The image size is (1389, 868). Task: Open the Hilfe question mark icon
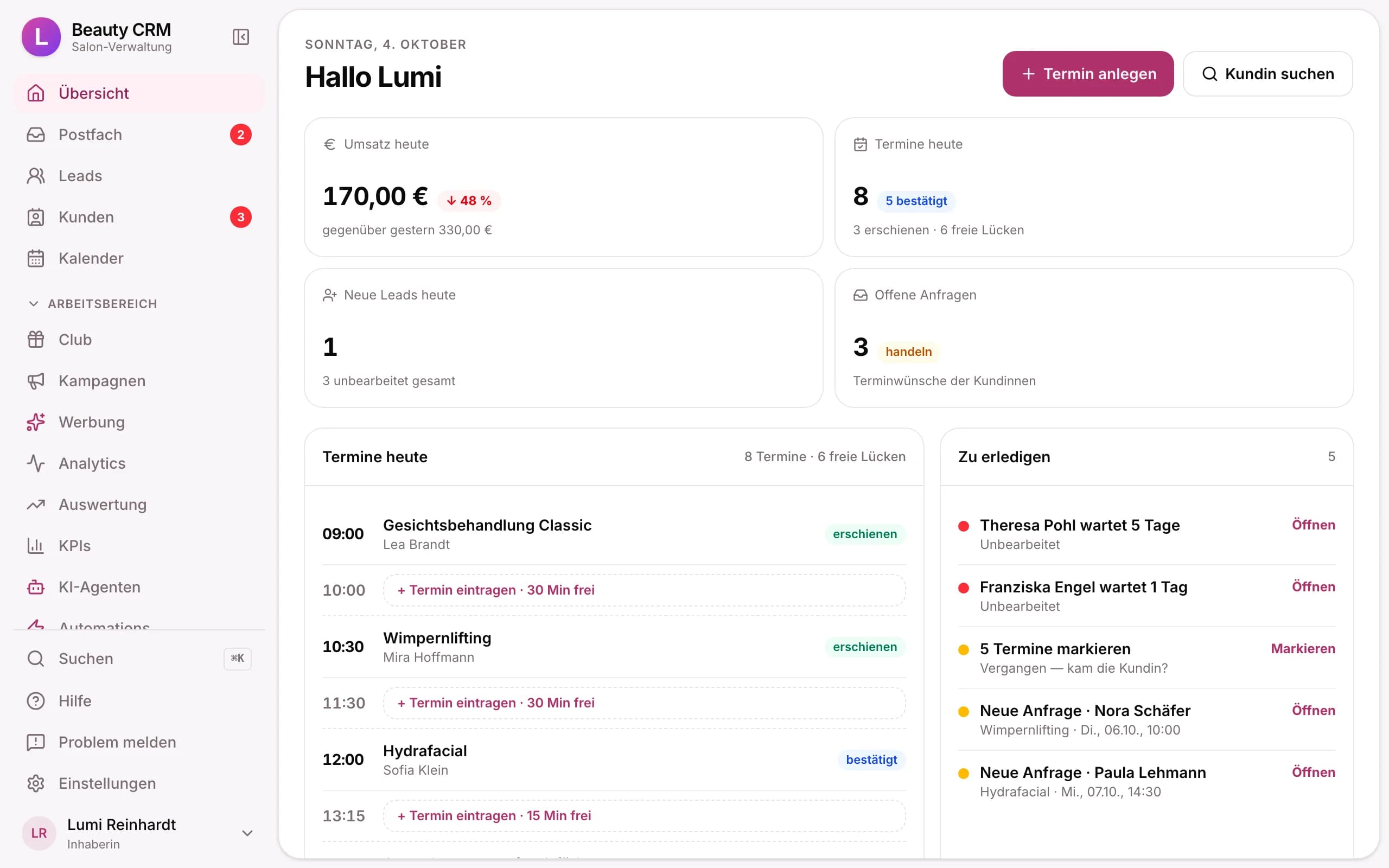pyautogui.click(x=36, y=701)
